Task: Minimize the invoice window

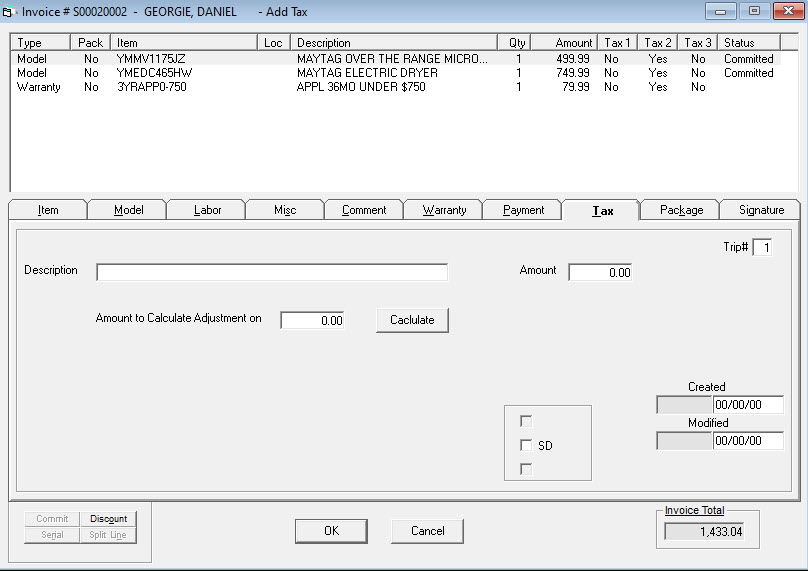Action: 720,11
